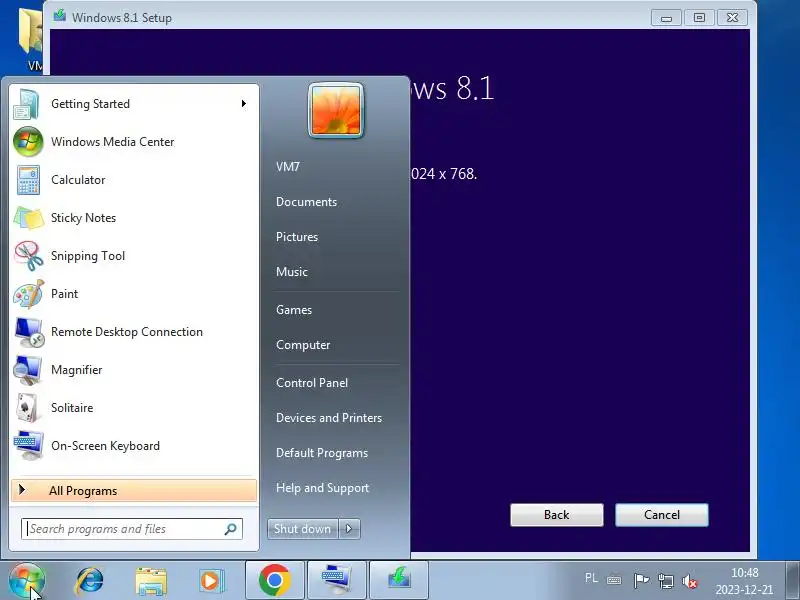Open Sticky Notes icon
The height and width of the screenshot is (600, 800).
coord(28,218)
